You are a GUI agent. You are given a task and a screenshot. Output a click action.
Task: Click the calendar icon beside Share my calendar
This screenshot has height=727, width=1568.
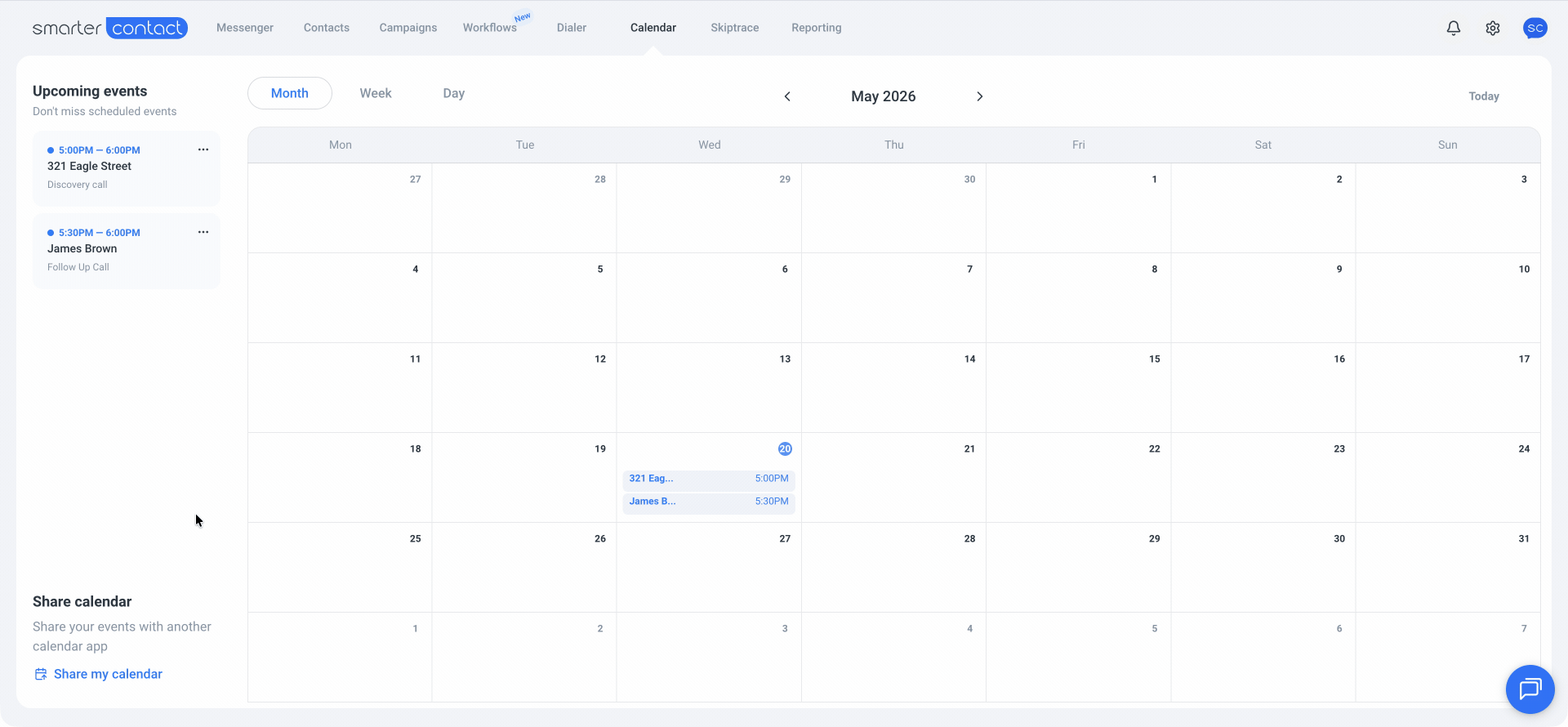click(41, 674)
